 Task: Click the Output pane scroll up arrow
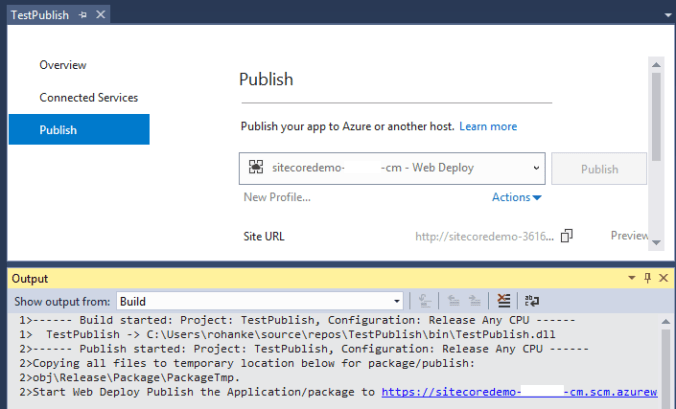click(x=666, y=322)
